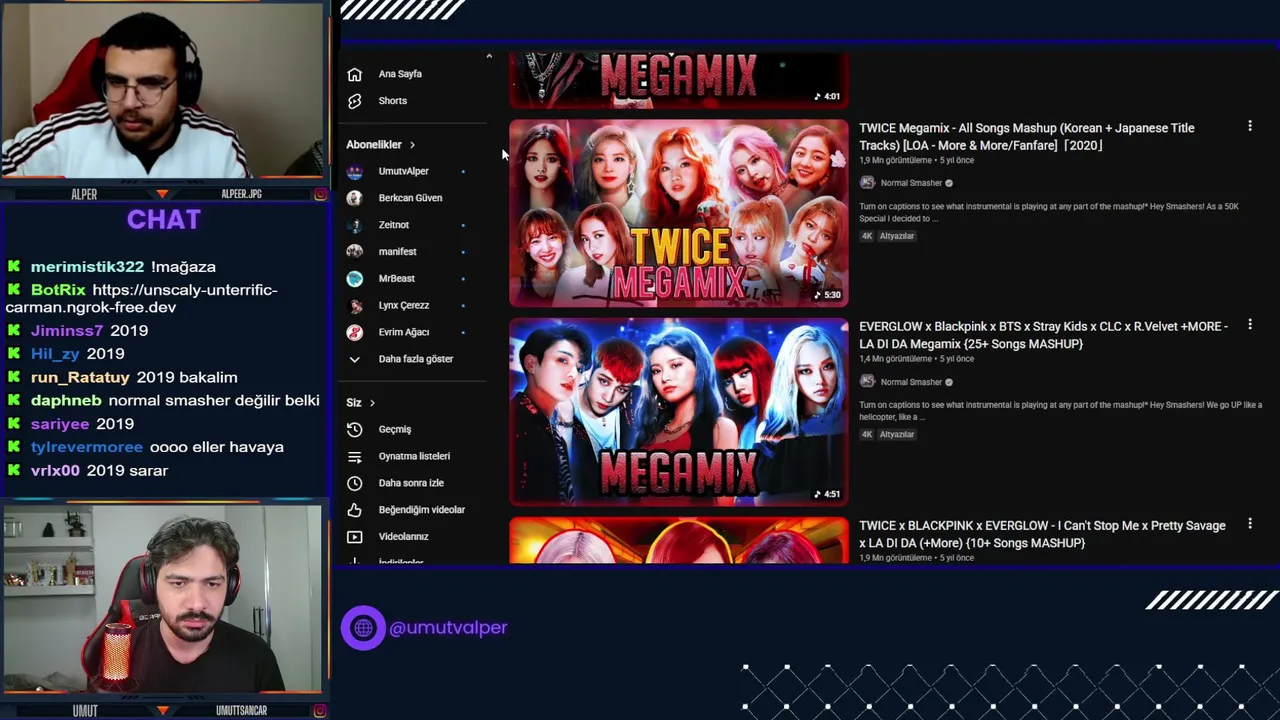1280x720 pixels.
Task: Select Oynatma listeleri menu item
Action: click(x=414, y=456)
